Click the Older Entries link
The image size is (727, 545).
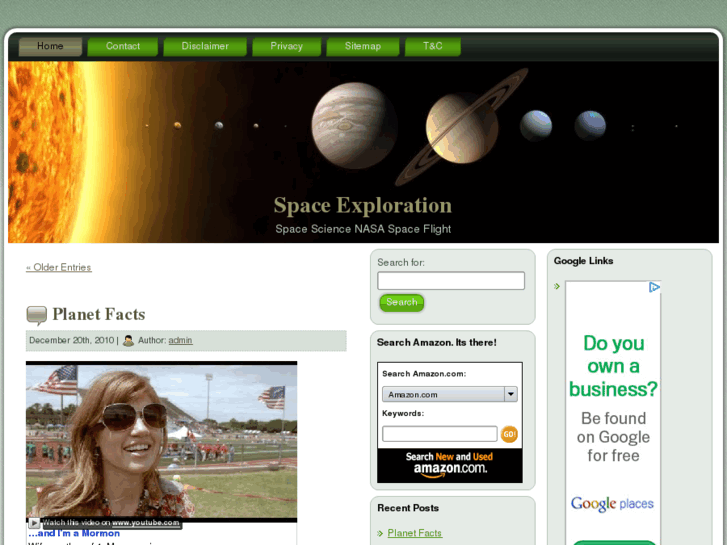[59, 267]
